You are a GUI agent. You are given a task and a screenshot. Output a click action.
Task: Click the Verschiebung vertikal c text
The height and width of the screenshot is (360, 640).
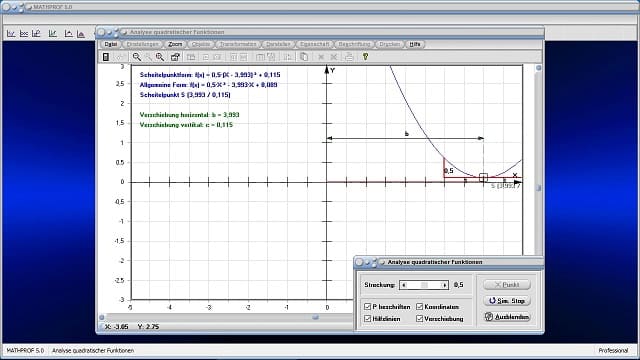click(x=186, y=125)
